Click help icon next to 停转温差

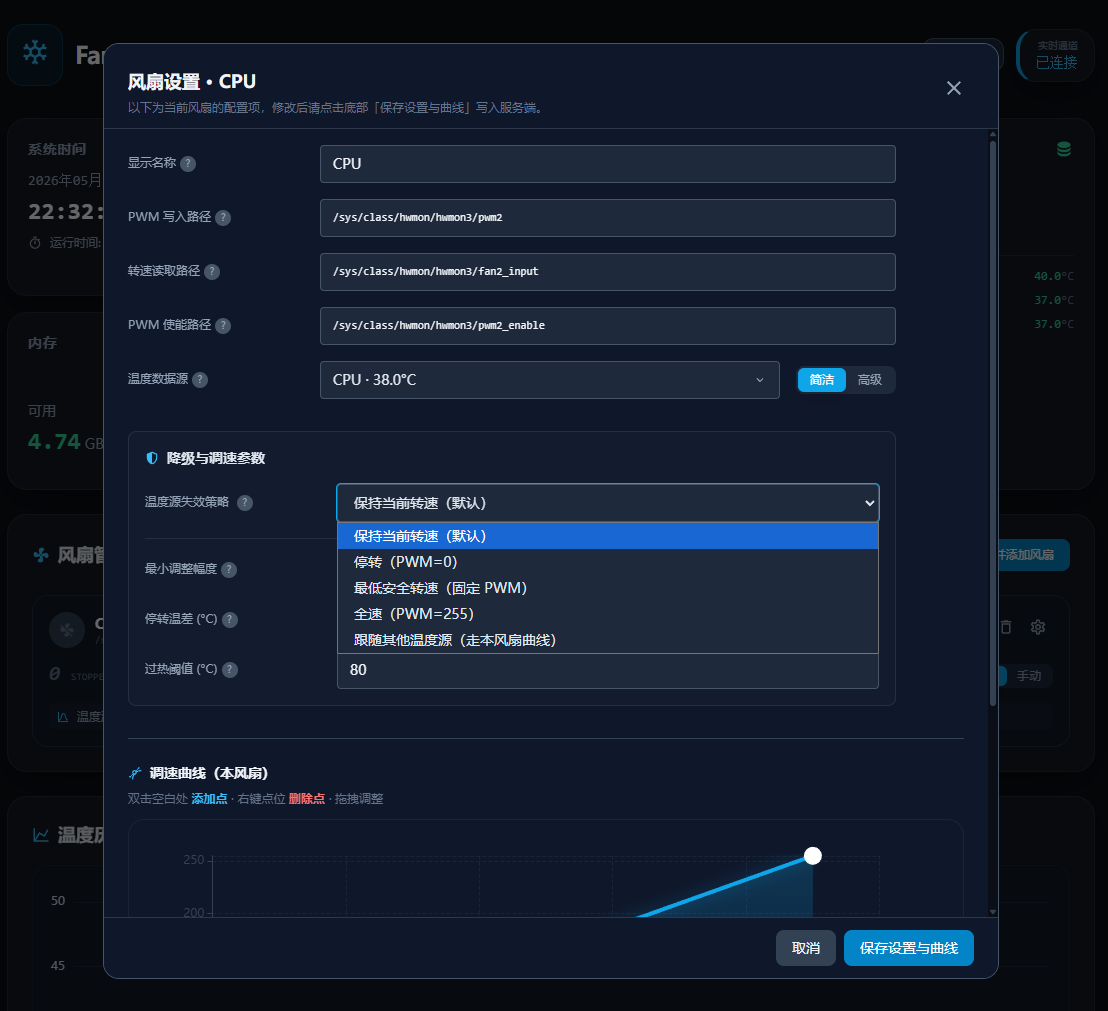tap(230, 620)
